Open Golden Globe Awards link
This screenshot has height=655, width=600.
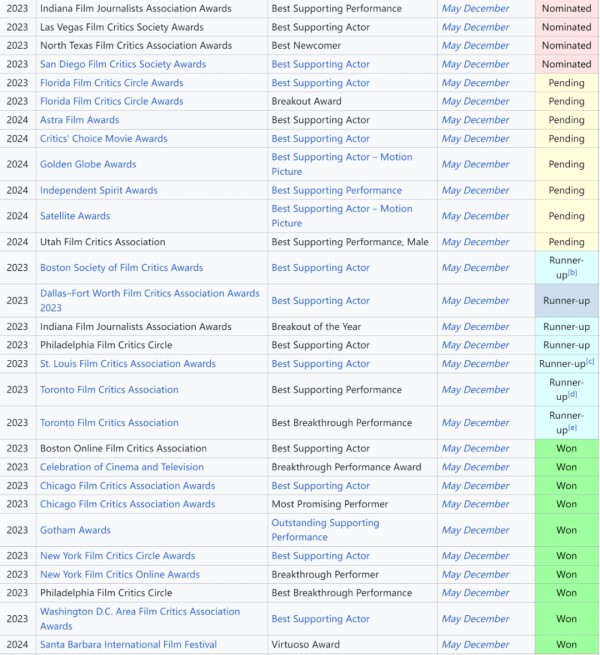coord(88,164)
